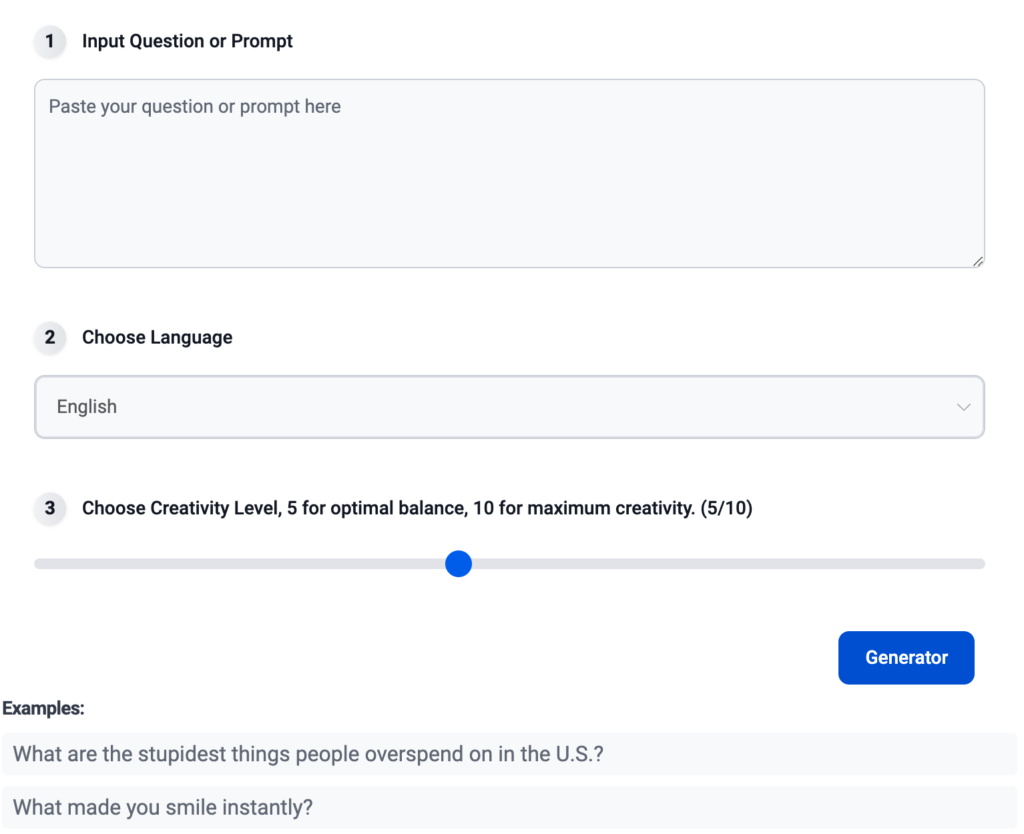Click the step 2 numbered circle

click(50, 338)
